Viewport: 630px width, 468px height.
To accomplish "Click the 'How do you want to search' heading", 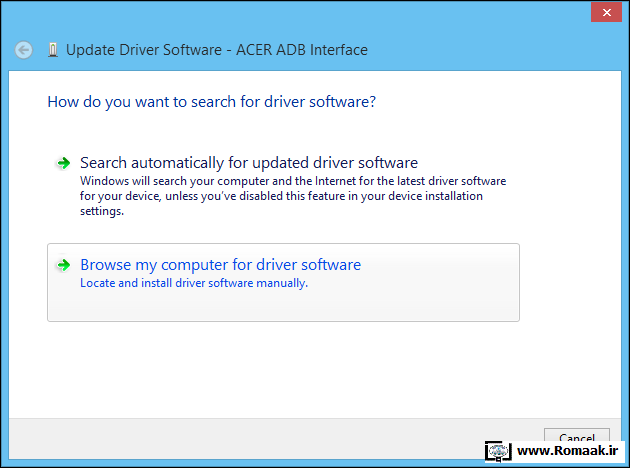I will (x=212, y=102).
